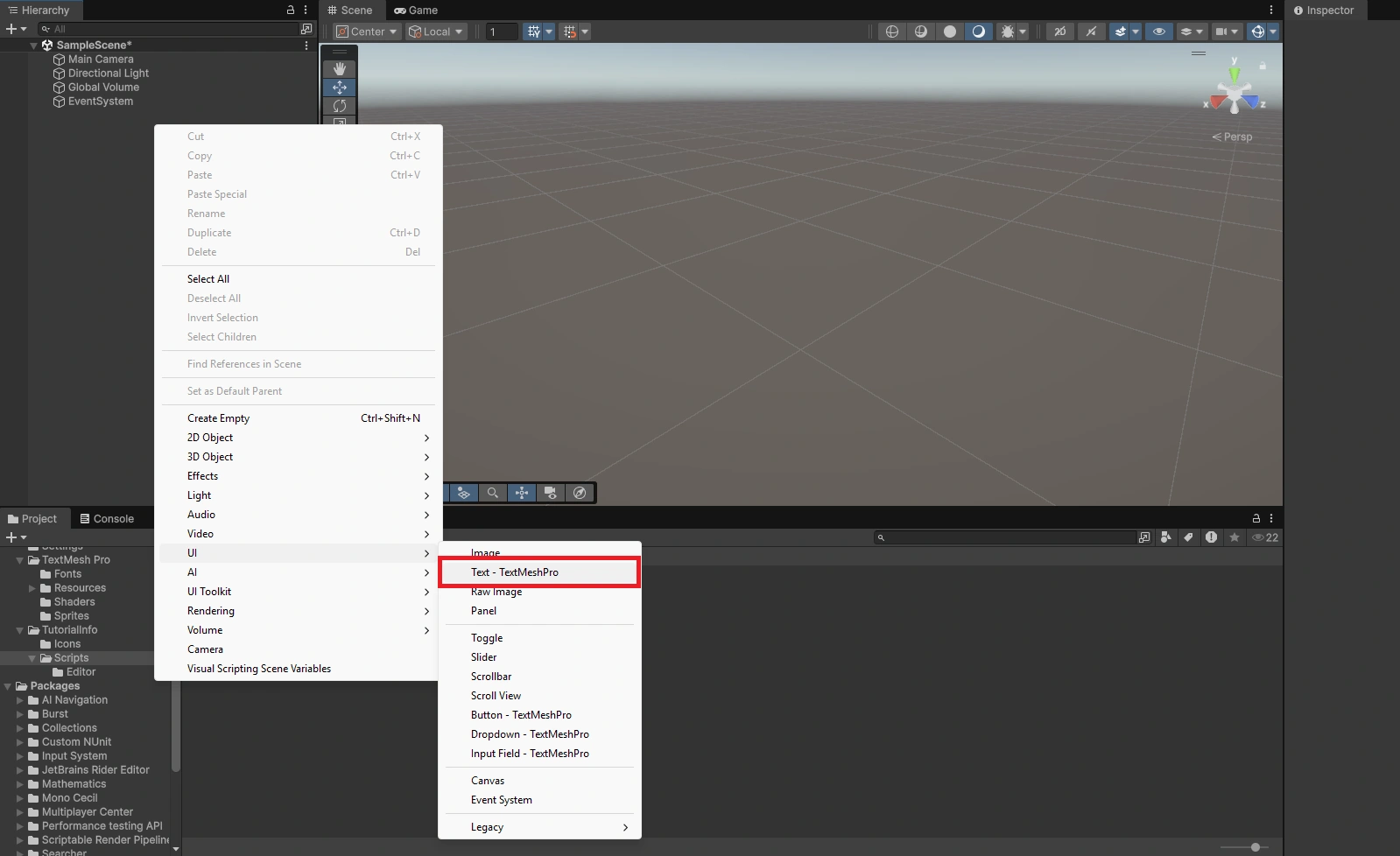This screenshot has width=1400, height=856.
Task: Toggle scene effects (skybox, fog) button
Action: tap(1120, 32)
